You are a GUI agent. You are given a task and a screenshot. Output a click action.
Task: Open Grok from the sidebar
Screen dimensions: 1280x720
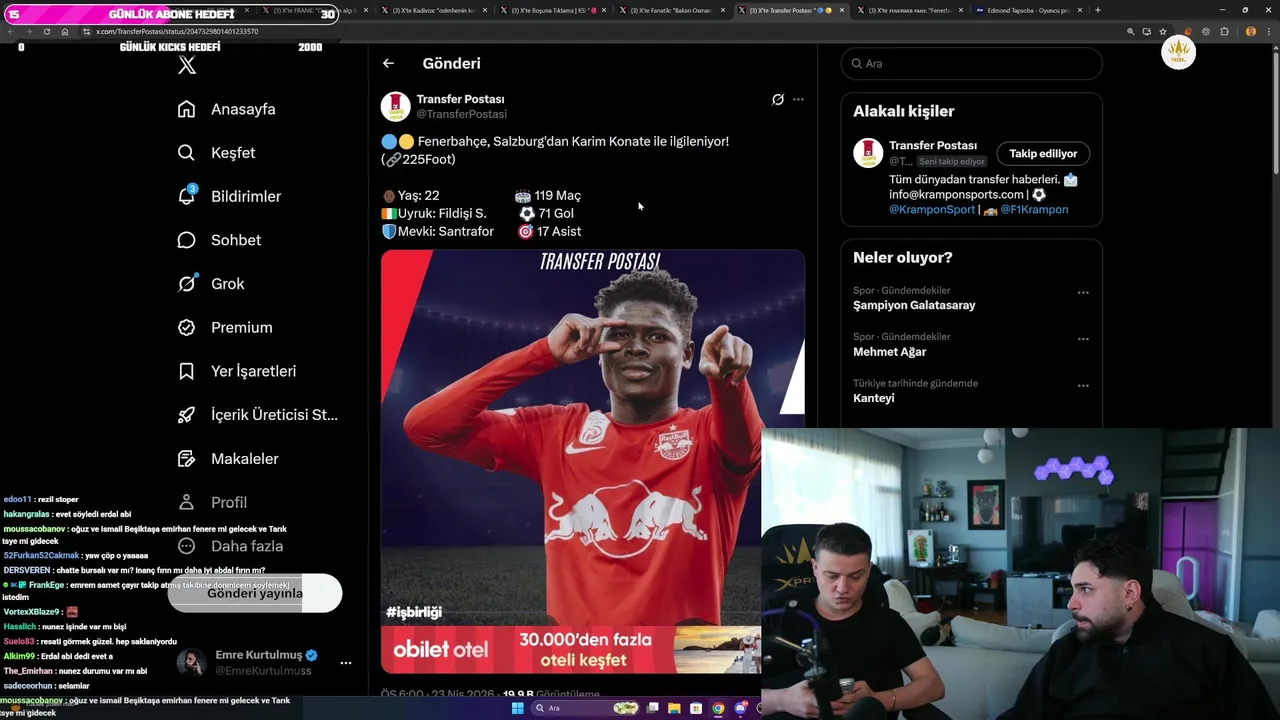(211, 284)
